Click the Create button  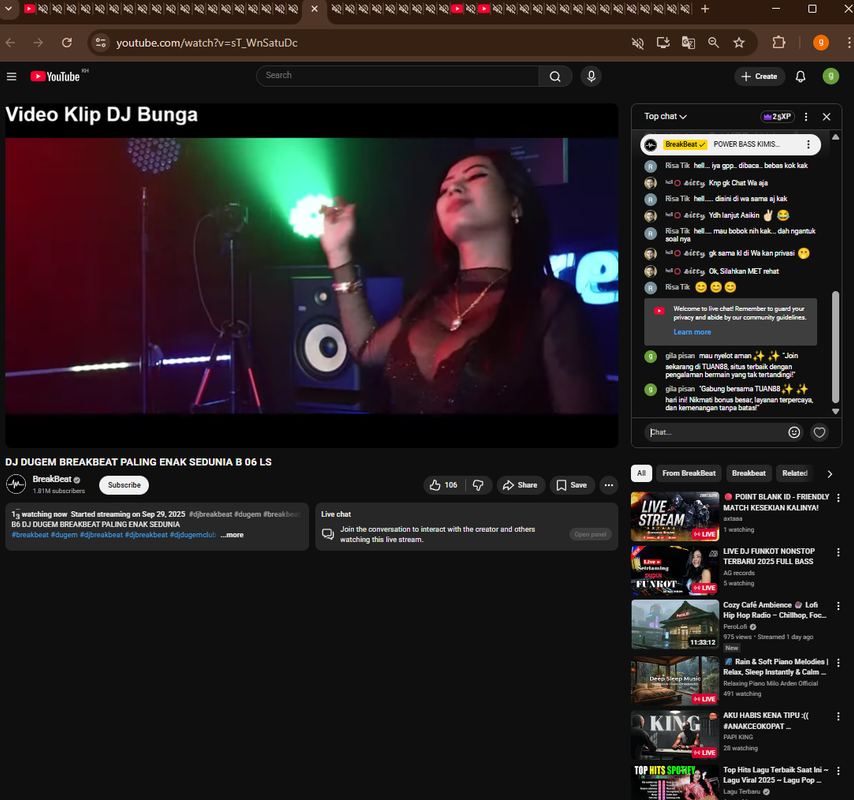pos(759,76)
